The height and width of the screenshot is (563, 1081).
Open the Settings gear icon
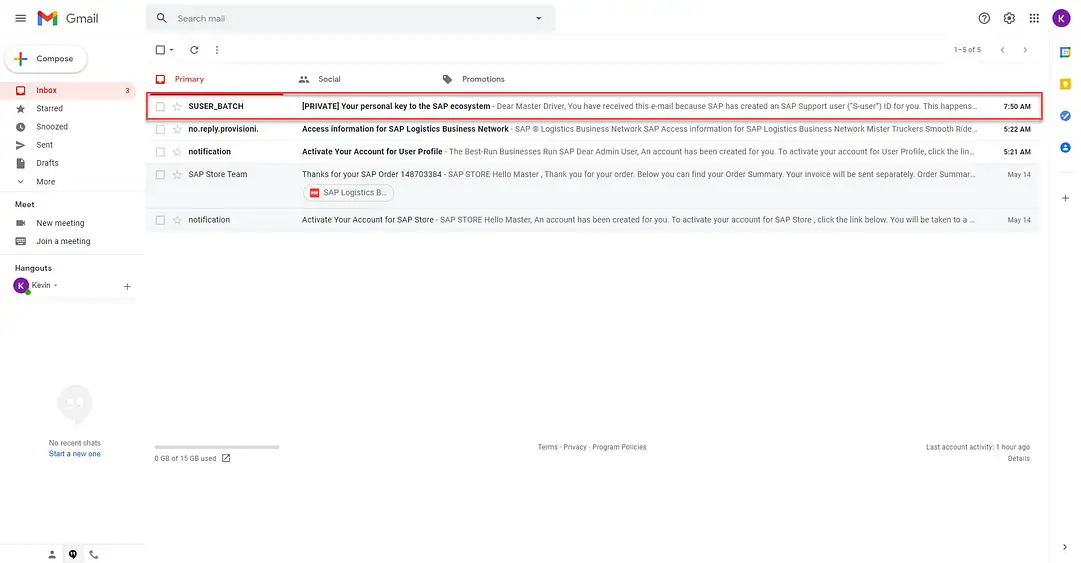(x=1009, y=19)
